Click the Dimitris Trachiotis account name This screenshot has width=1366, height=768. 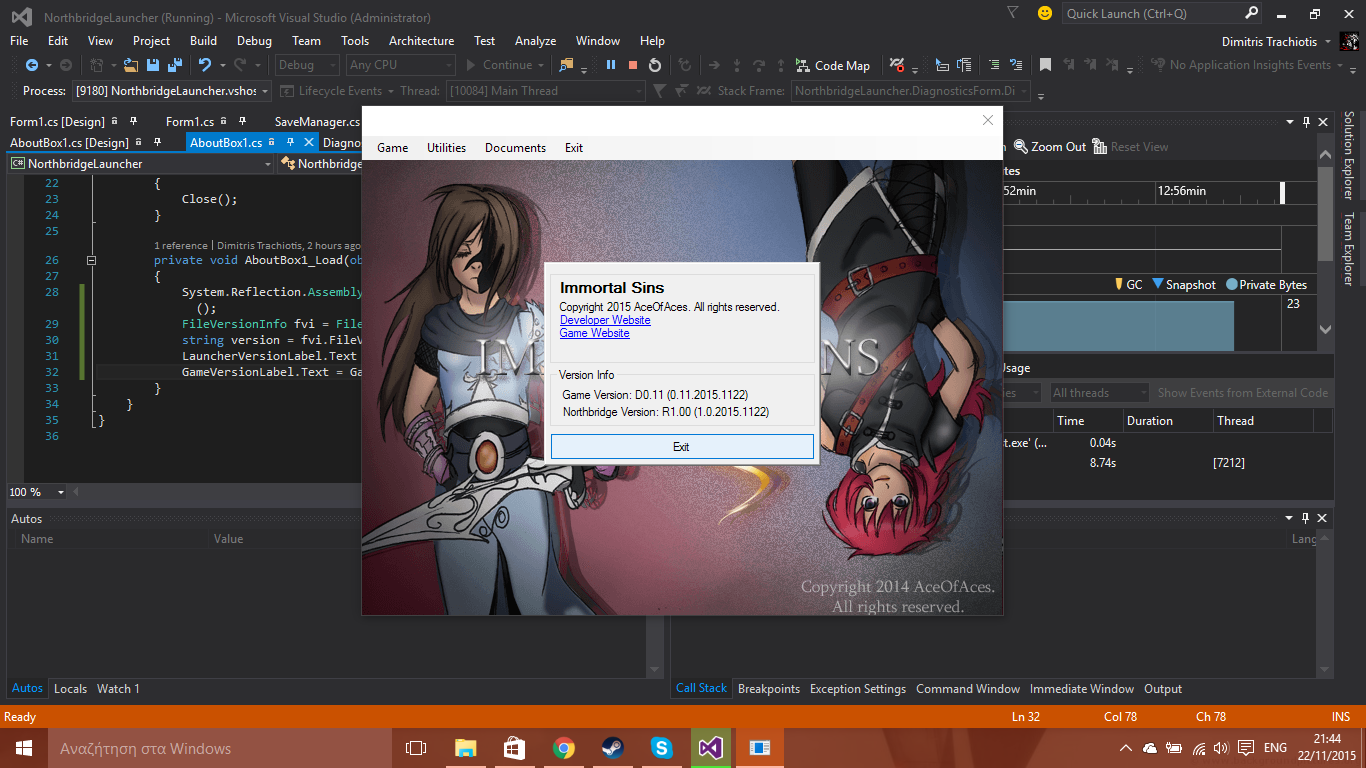pyautogui.click(x=1270, y=41)
